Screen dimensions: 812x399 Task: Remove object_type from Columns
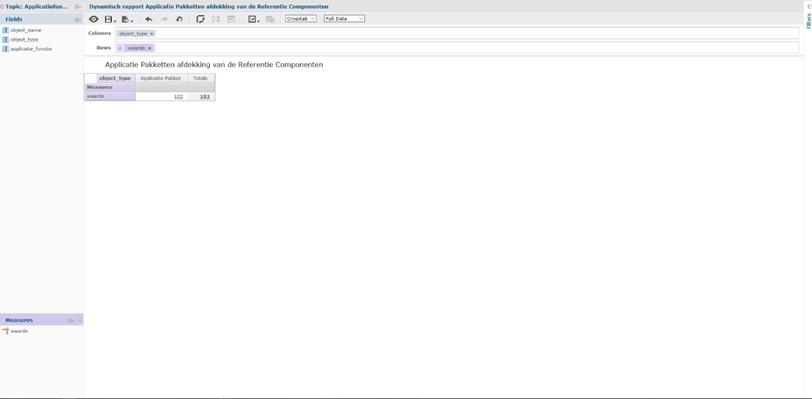coord(152,34)
